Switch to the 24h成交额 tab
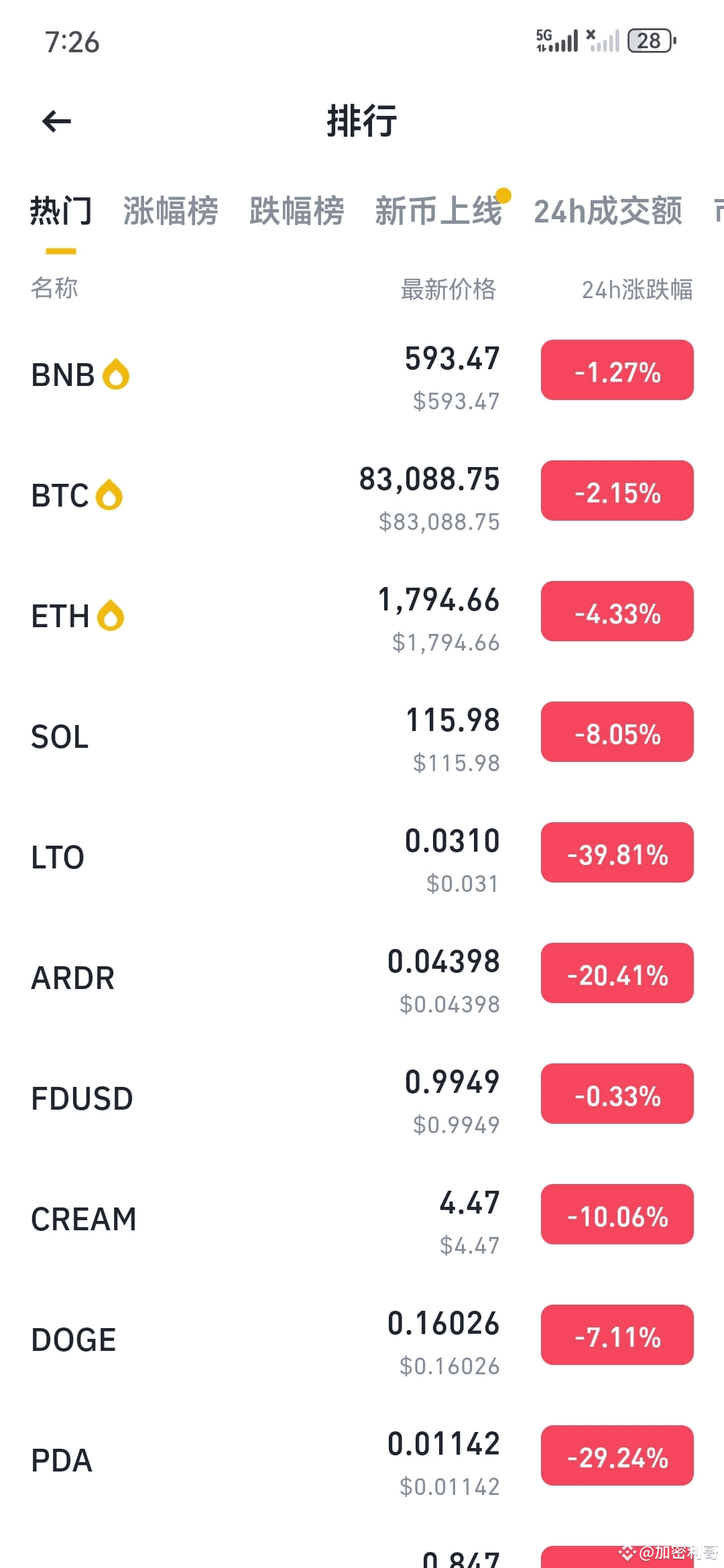The image size is (724, 1568). tap(608, 211)
